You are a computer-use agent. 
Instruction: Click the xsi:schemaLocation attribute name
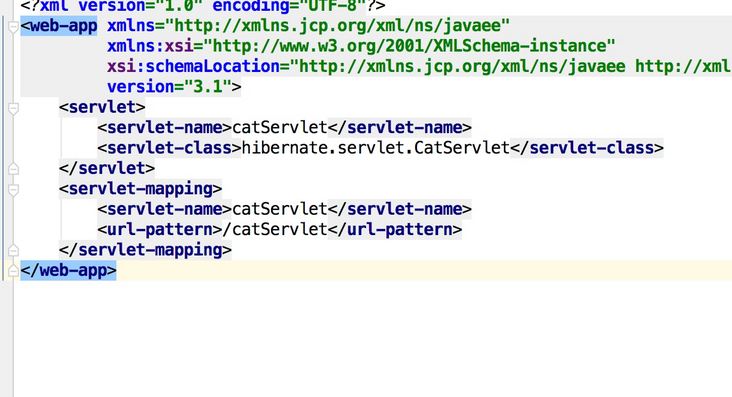click(193, 66)
